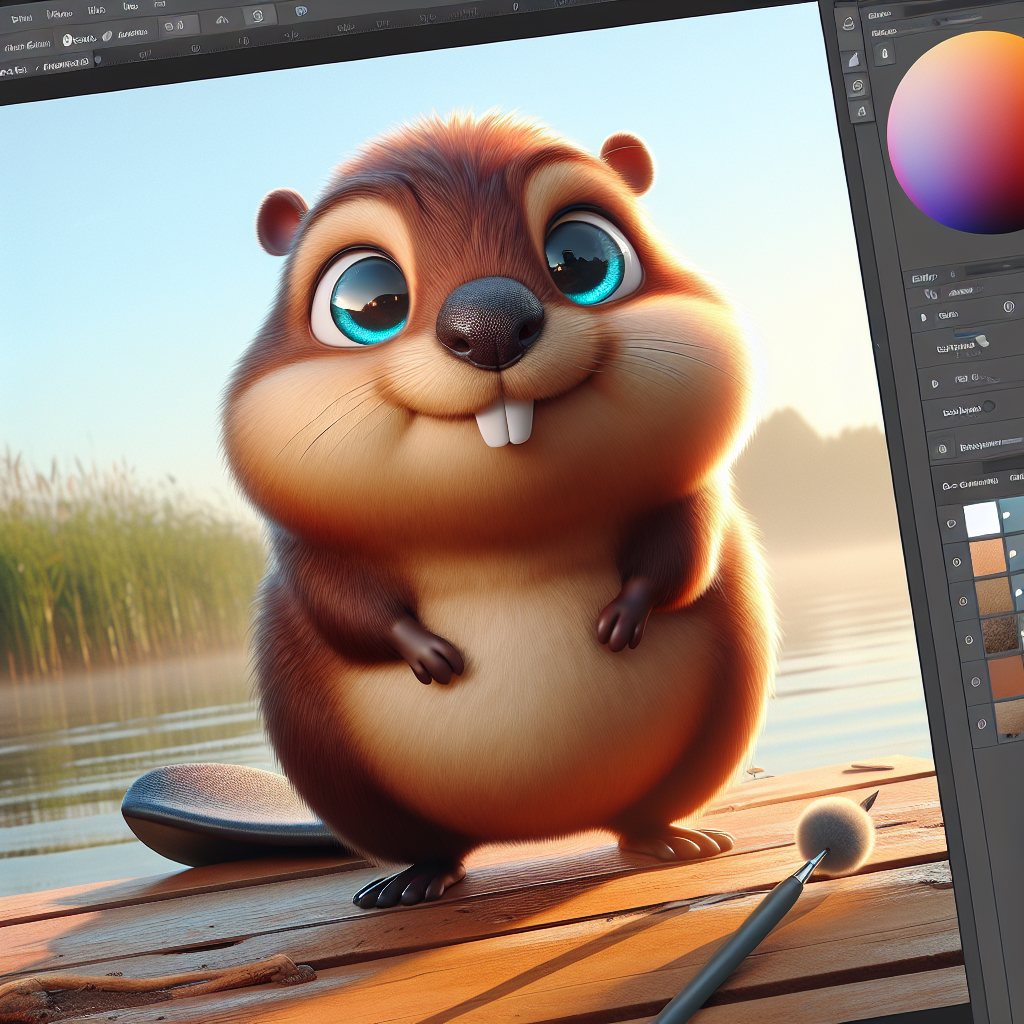Select the tan textured layer thumbnail

[x=995, y=596]
